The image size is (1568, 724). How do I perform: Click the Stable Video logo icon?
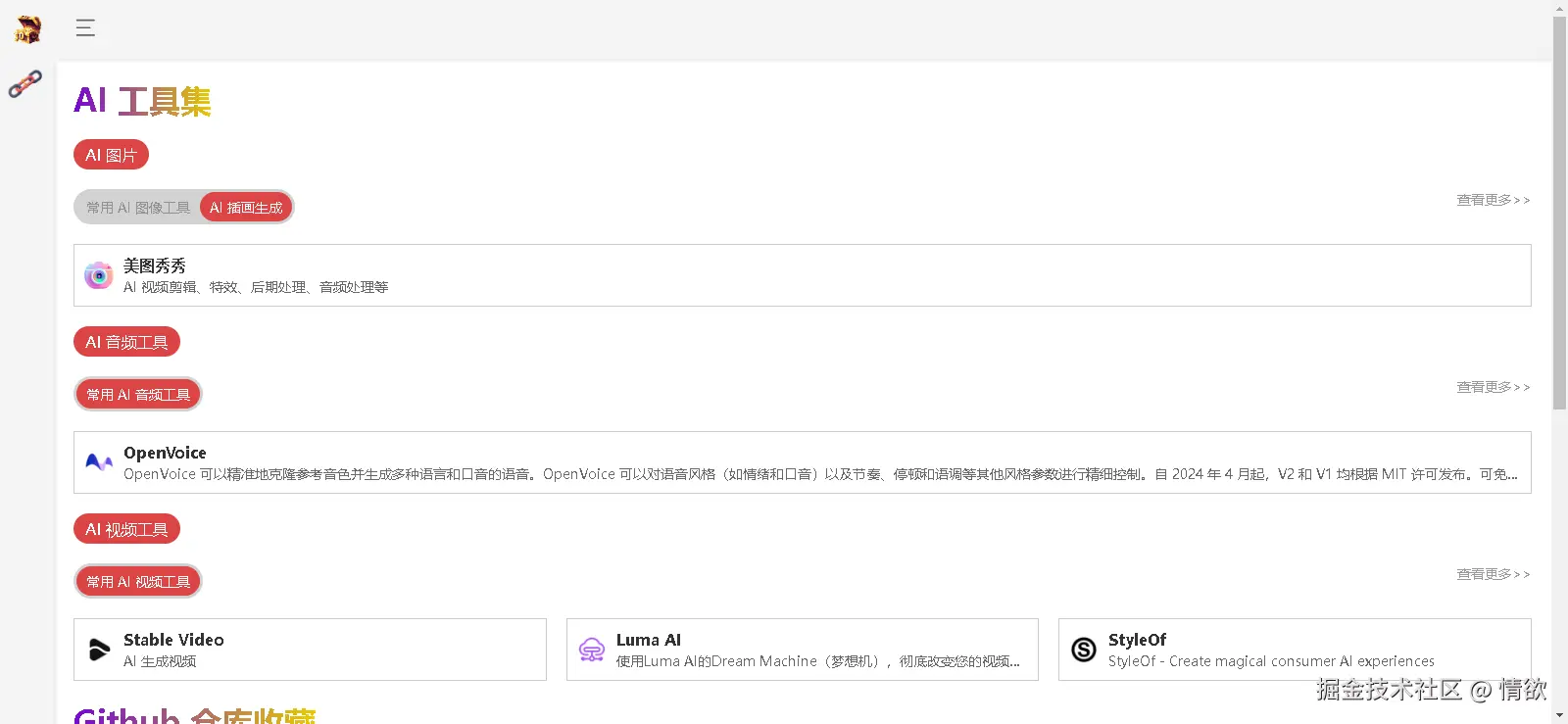pyautogui.click(x=99, y=650)
